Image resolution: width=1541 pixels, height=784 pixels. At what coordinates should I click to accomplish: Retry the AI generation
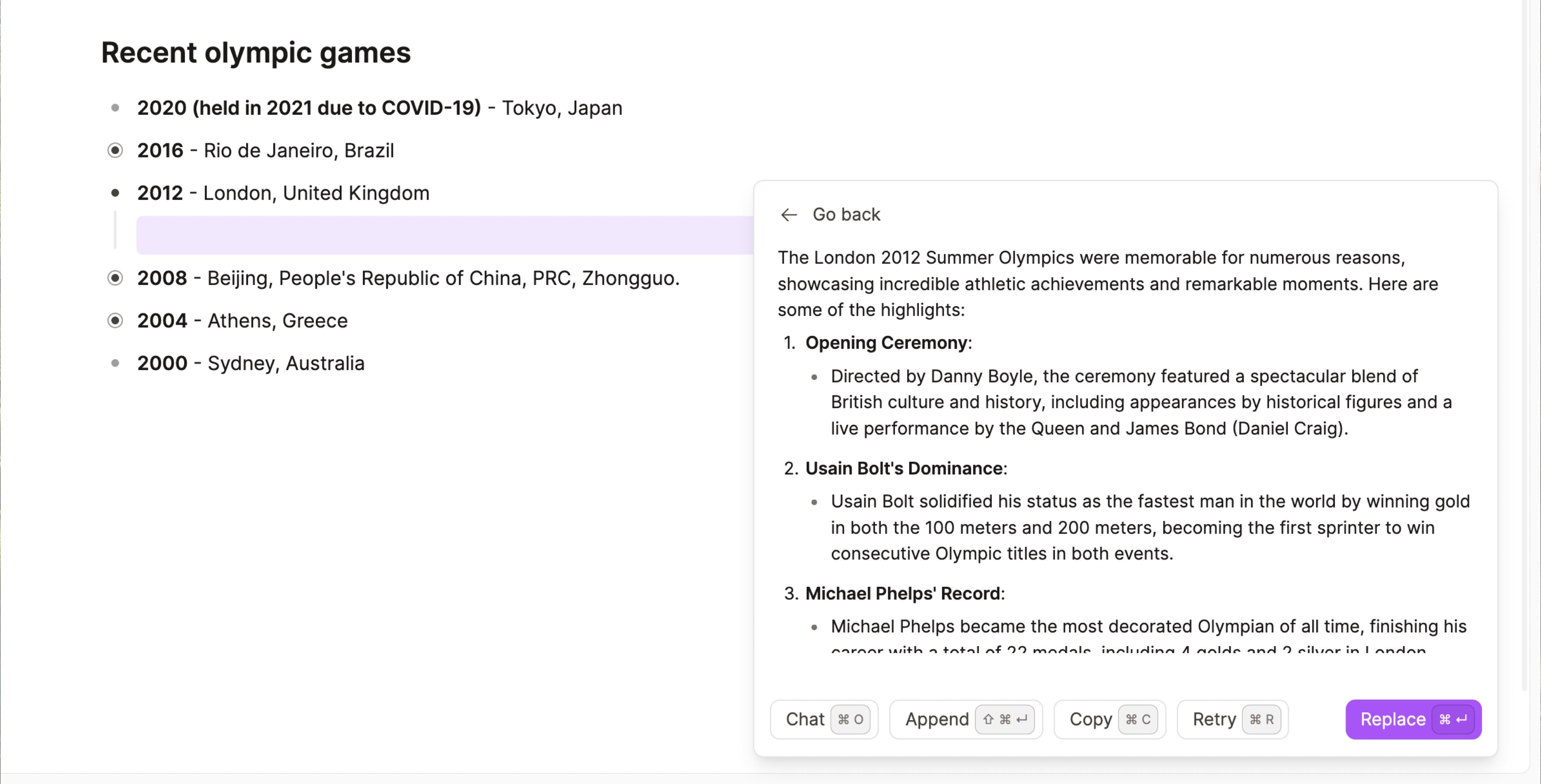1232,719
